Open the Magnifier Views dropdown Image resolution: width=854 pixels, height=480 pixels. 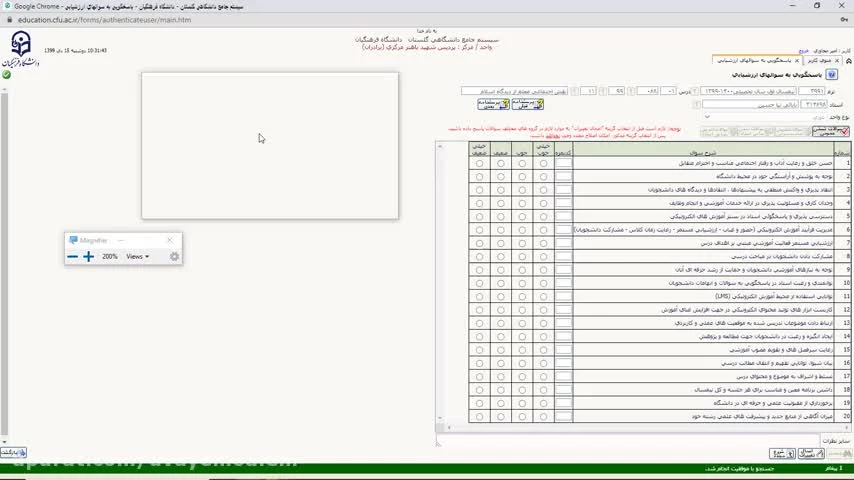click(x=137, y=257)
